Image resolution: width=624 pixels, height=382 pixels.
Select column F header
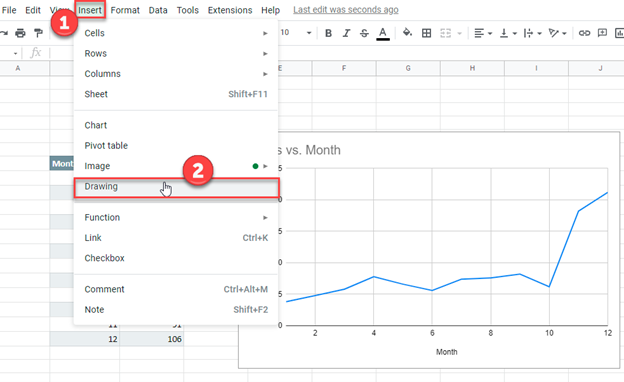click(x=344, y=68)
